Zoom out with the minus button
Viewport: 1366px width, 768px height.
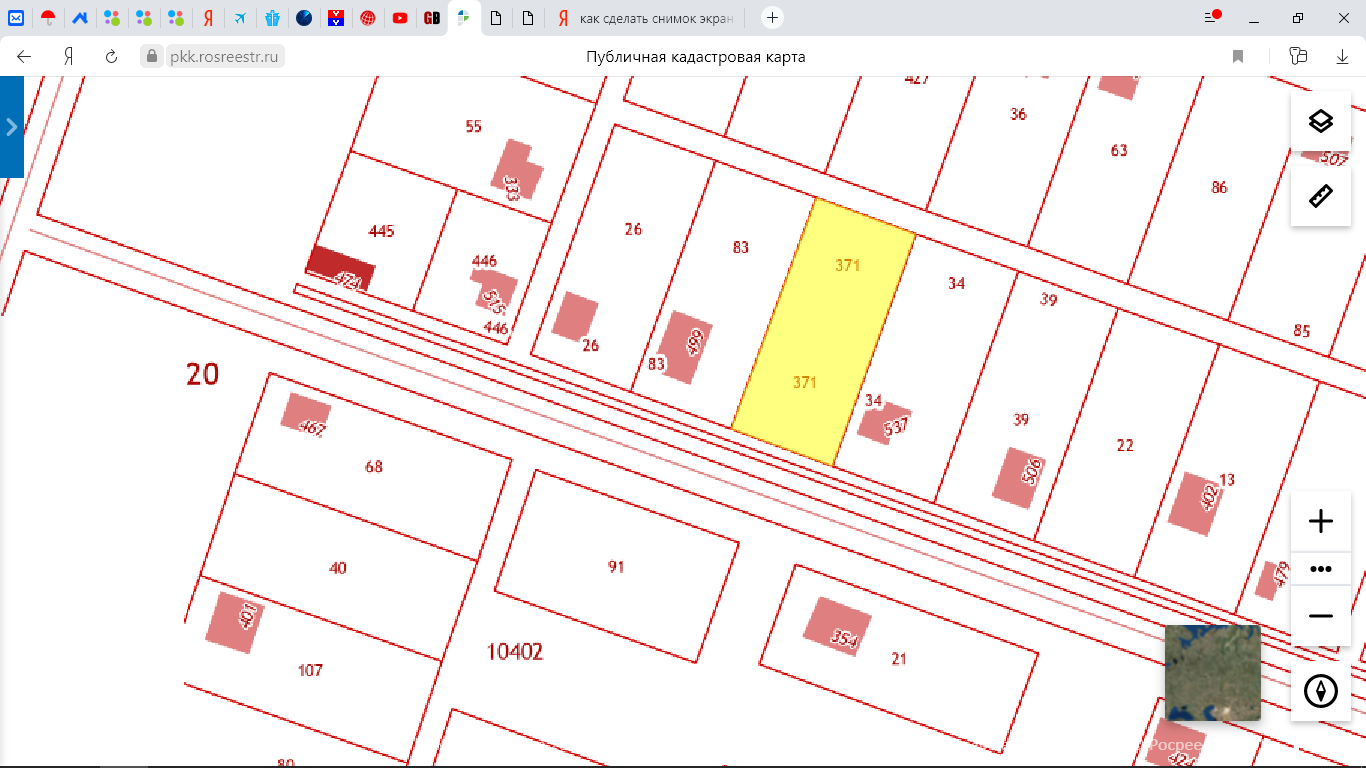[x=1320, y=616]
